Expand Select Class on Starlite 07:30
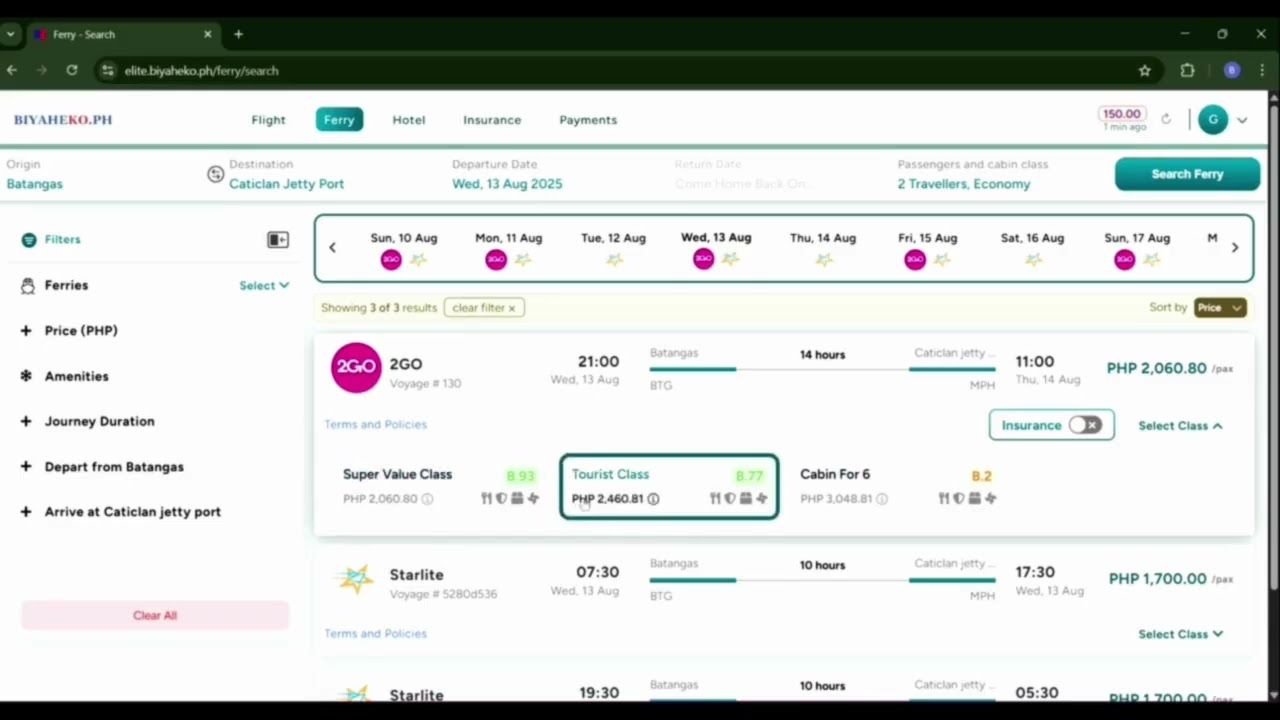The image size is (1280, 720). (1181, 634)
